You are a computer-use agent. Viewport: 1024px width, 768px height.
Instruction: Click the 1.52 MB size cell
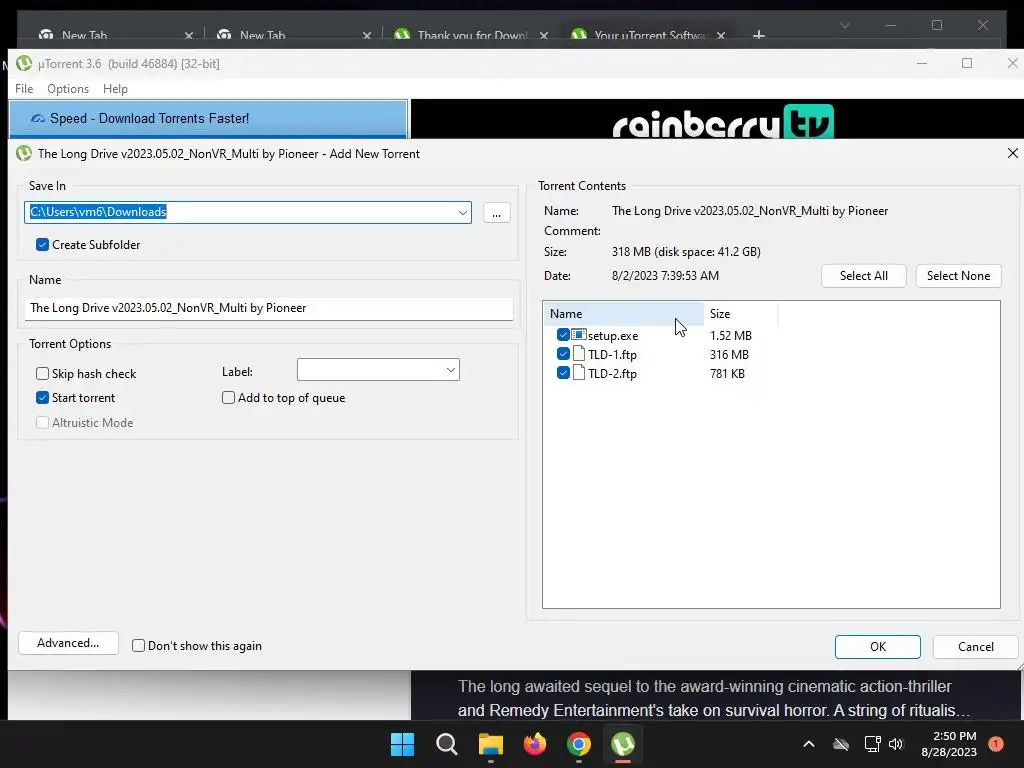pyautogui.click(x=731, y=336)
